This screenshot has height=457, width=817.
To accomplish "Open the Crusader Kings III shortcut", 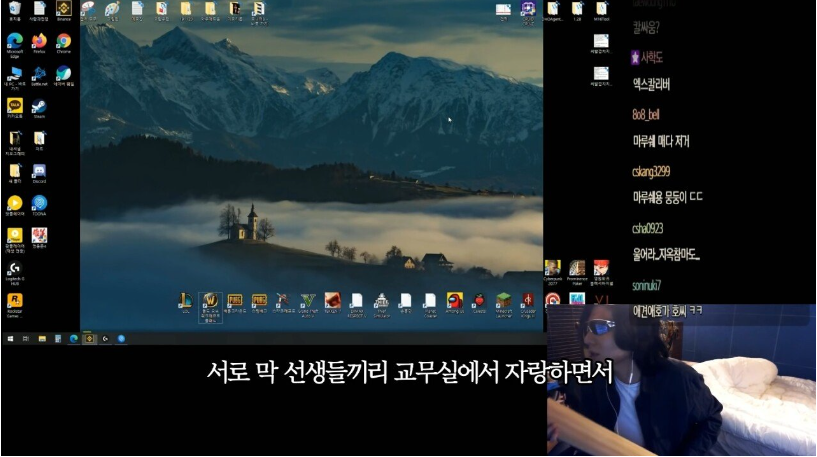I will pyautogui.click(x=528, y=306).
